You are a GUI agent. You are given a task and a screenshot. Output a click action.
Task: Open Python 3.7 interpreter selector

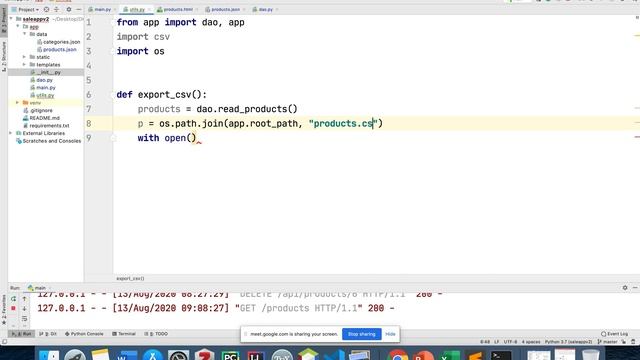568,342
